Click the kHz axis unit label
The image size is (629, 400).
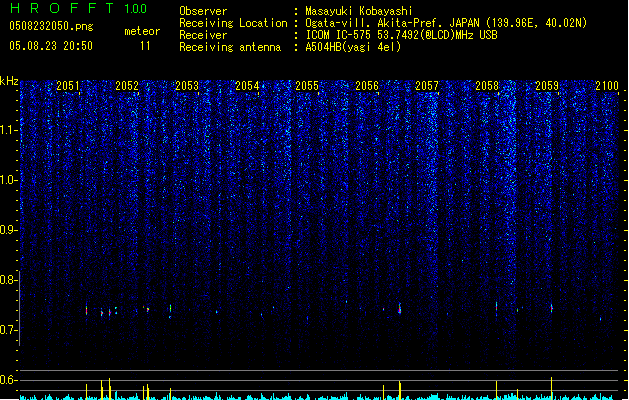(x=9, y=81)
